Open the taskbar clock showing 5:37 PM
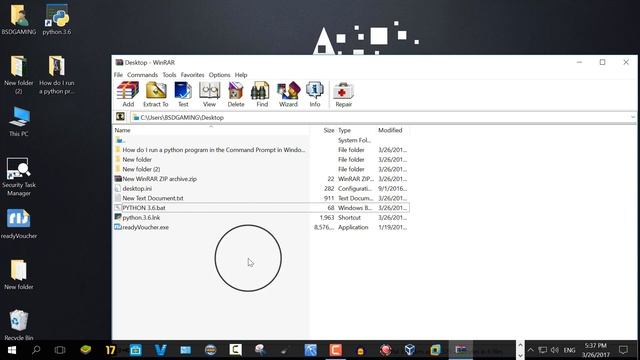This screenshot has height=360, width=640. (x=596, y=350)
